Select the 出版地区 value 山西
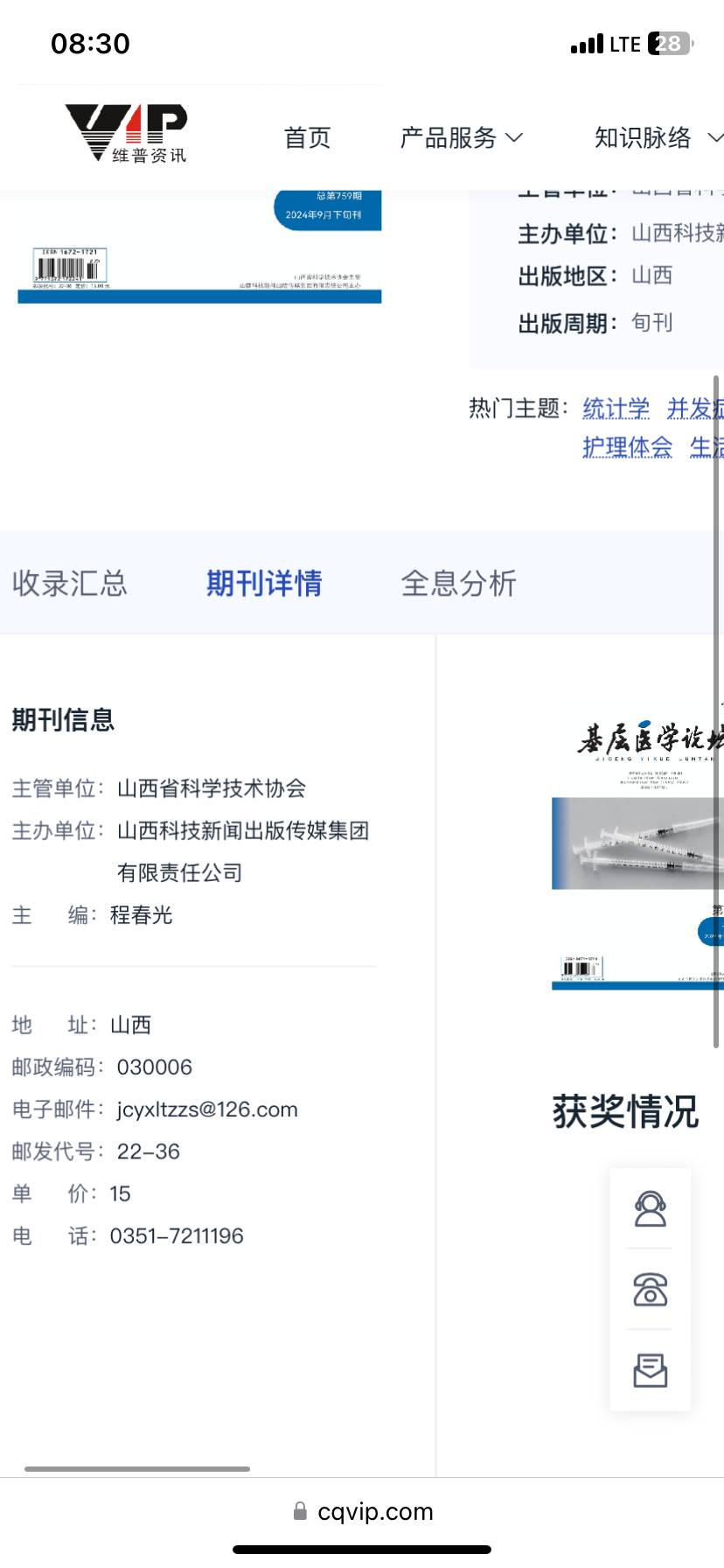This screenshot has height=1568, width=724. (652, 276)
